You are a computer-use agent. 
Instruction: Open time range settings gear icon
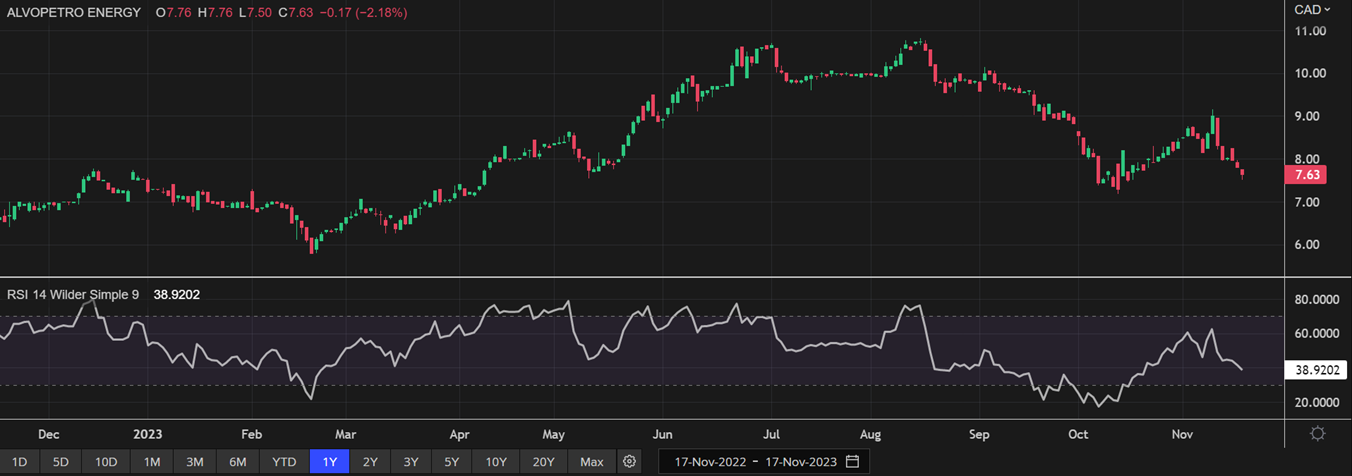tap(629, 462)
